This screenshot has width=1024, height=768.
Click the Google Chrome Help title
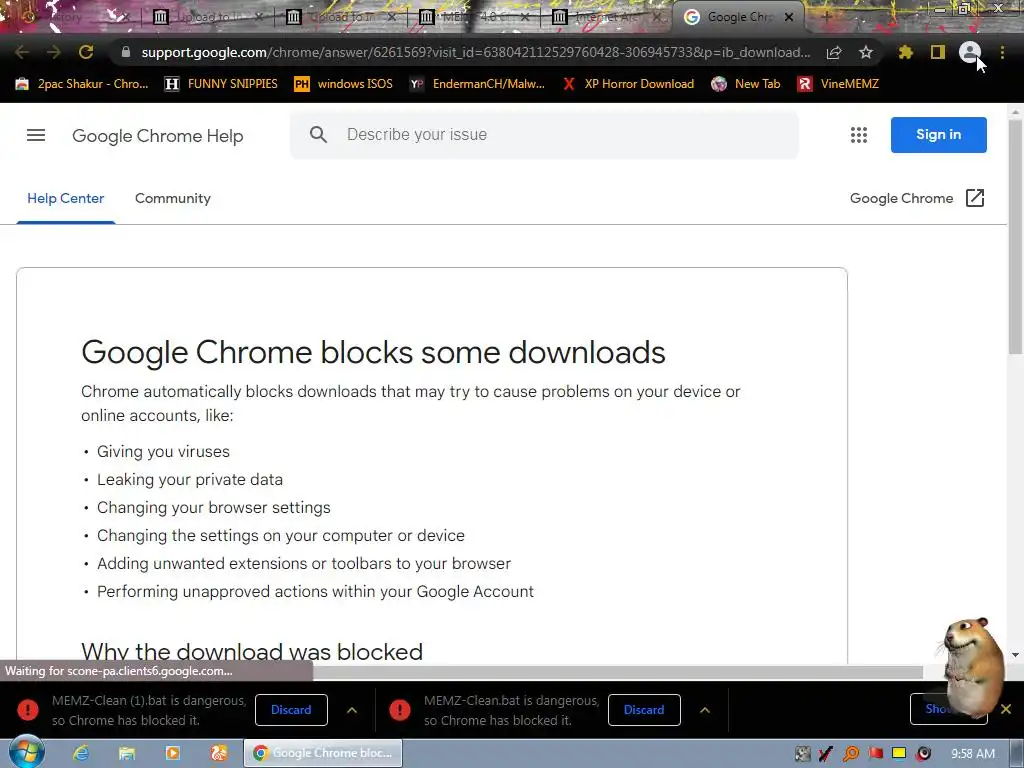point(157,136)
